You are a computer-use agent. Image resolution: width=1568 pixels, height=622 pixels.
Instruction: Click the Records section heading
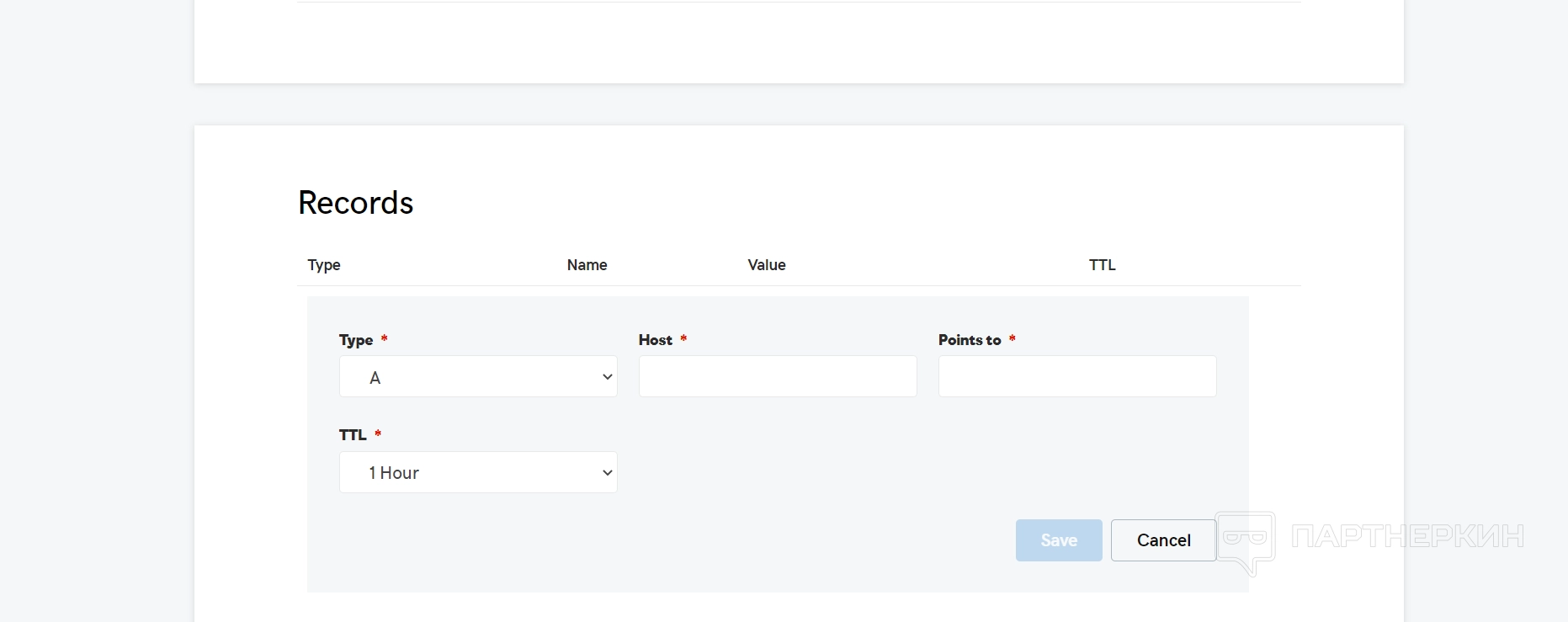(x=355, y=203)
